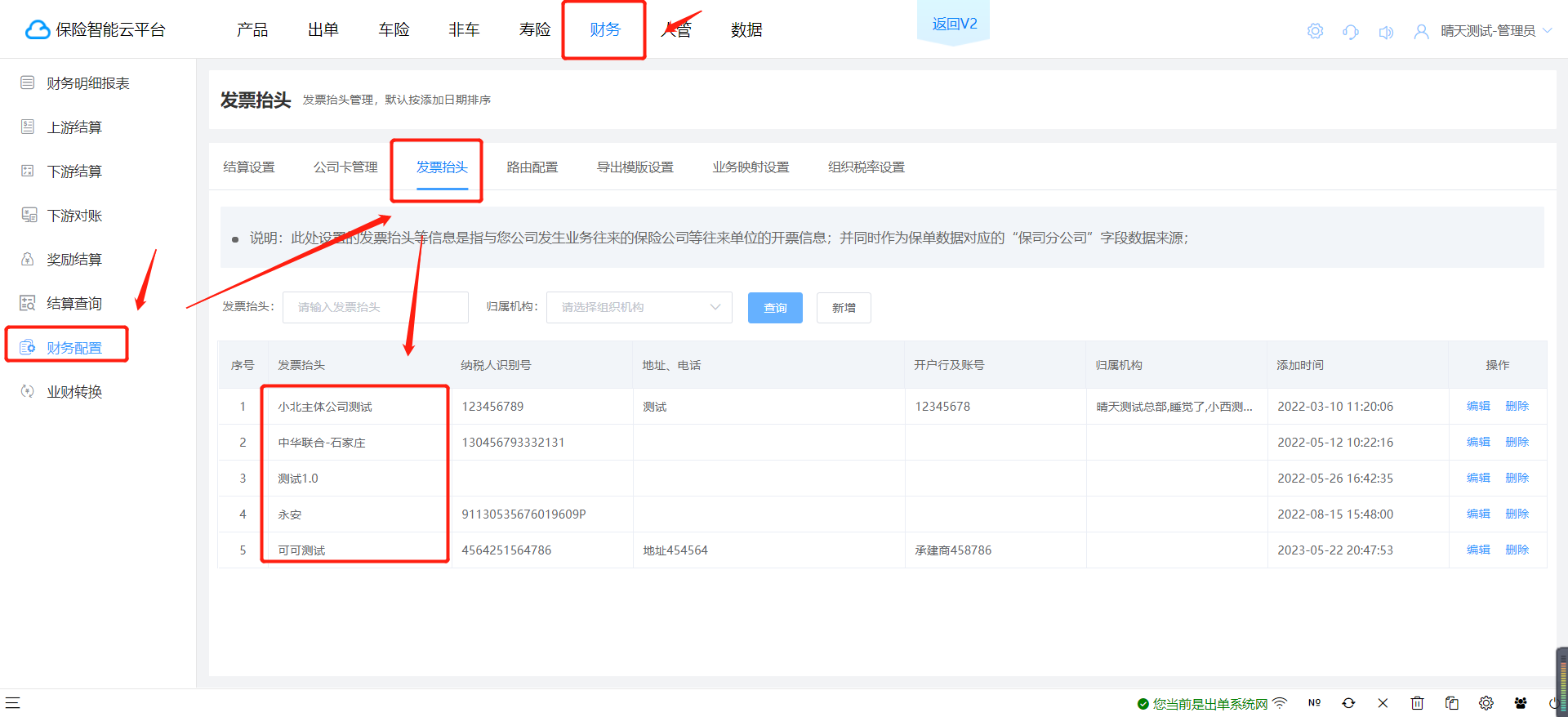The width and height of the screenshot is (1568, 717).
Task: Focus the 发票抬头 search input field
Action: [376, 307]
